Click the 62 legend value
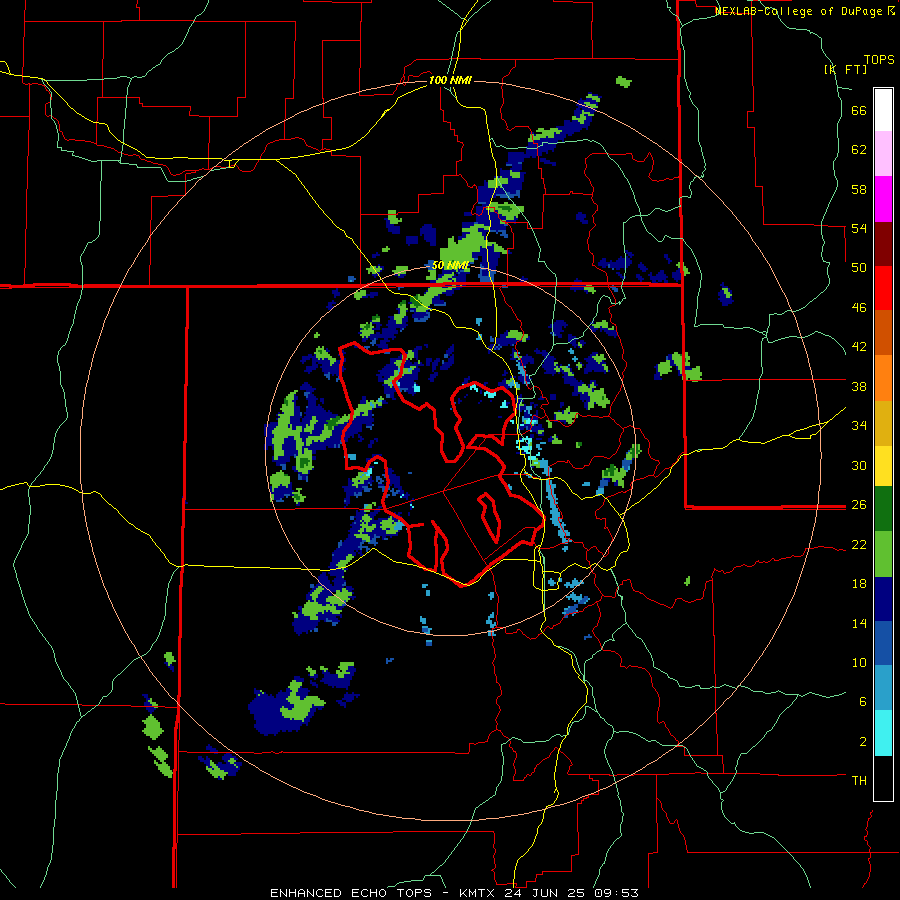Viewport: 900px width, 900px height. click(859, 150)
